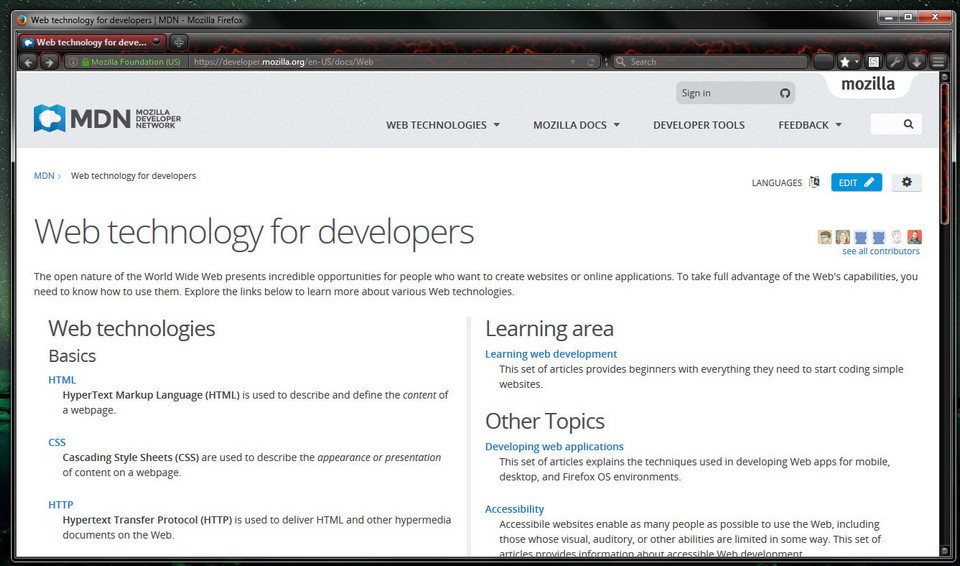Open the page settings gear button
The image size is (960, 566).
906,182
